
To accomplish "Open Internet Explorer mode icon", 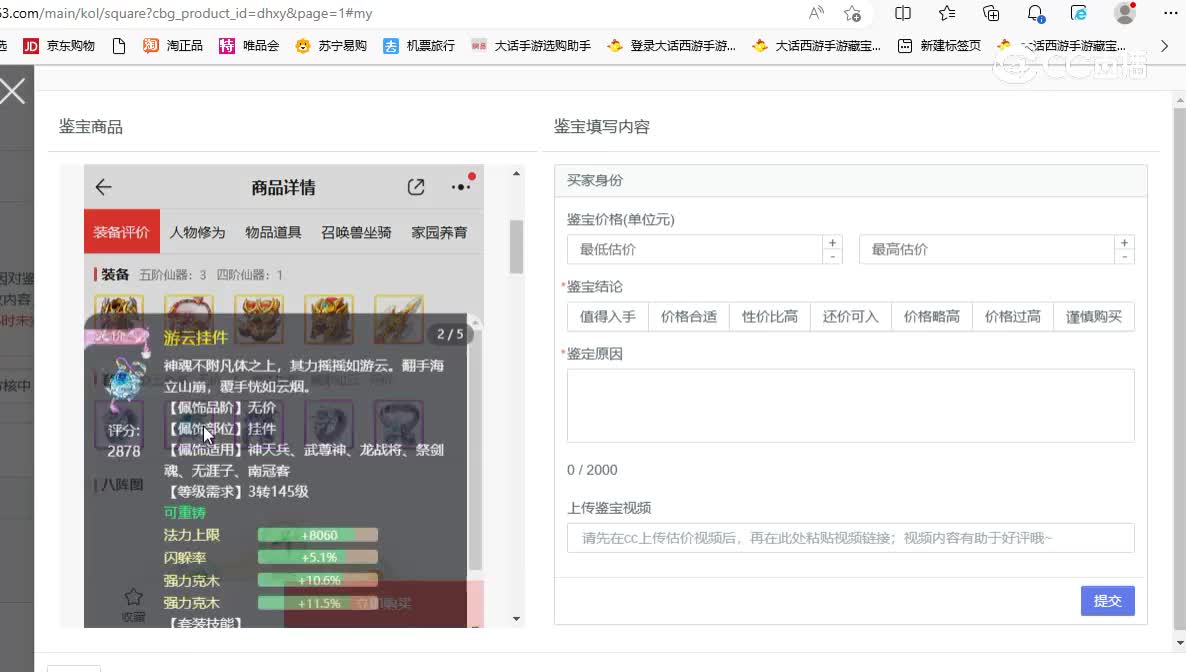I will (1079, 13).
